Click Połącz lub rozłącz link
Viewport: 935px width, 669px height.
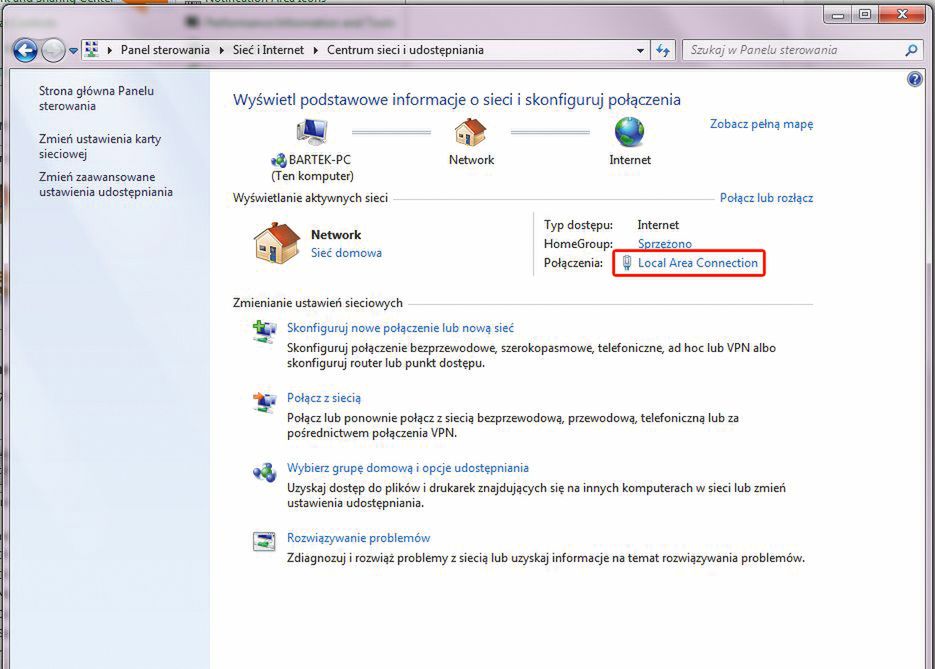pyautogui.click(x=766, y=198)
